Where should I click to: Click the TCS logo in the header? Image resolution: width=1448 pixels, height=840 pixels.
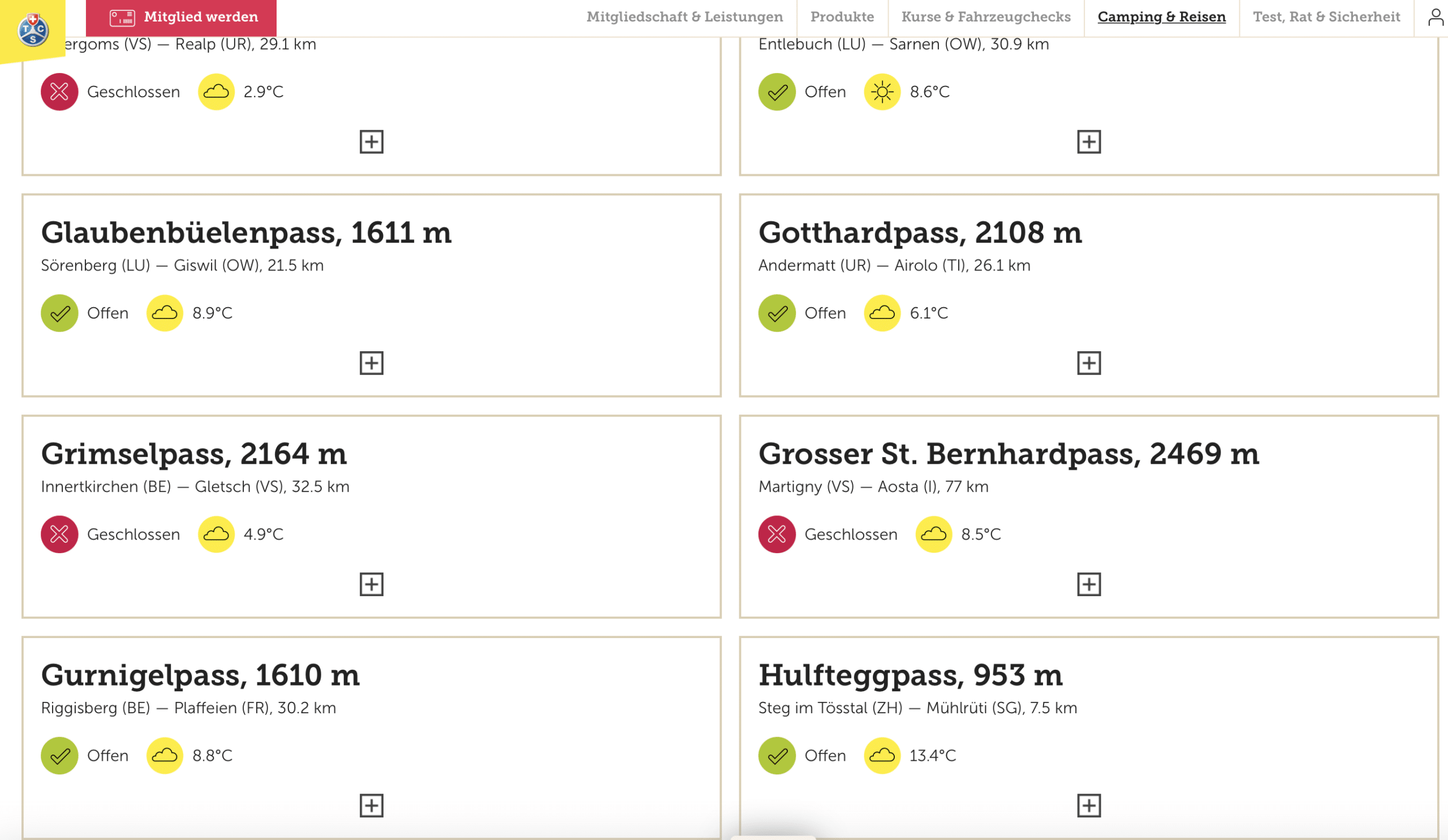(x=33, y=30)
